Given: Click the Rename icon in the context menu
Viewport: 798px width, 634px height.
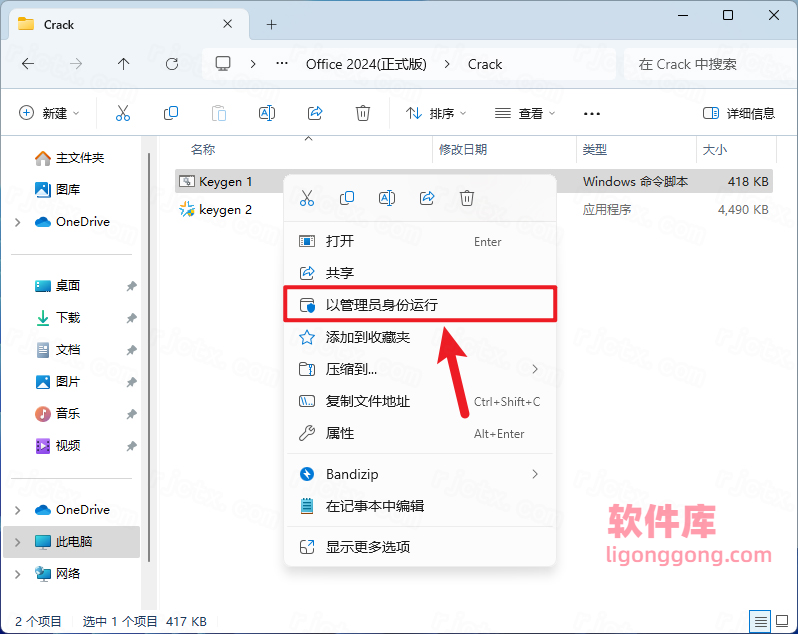Looking at the screenshot, I should click(387, 198).
